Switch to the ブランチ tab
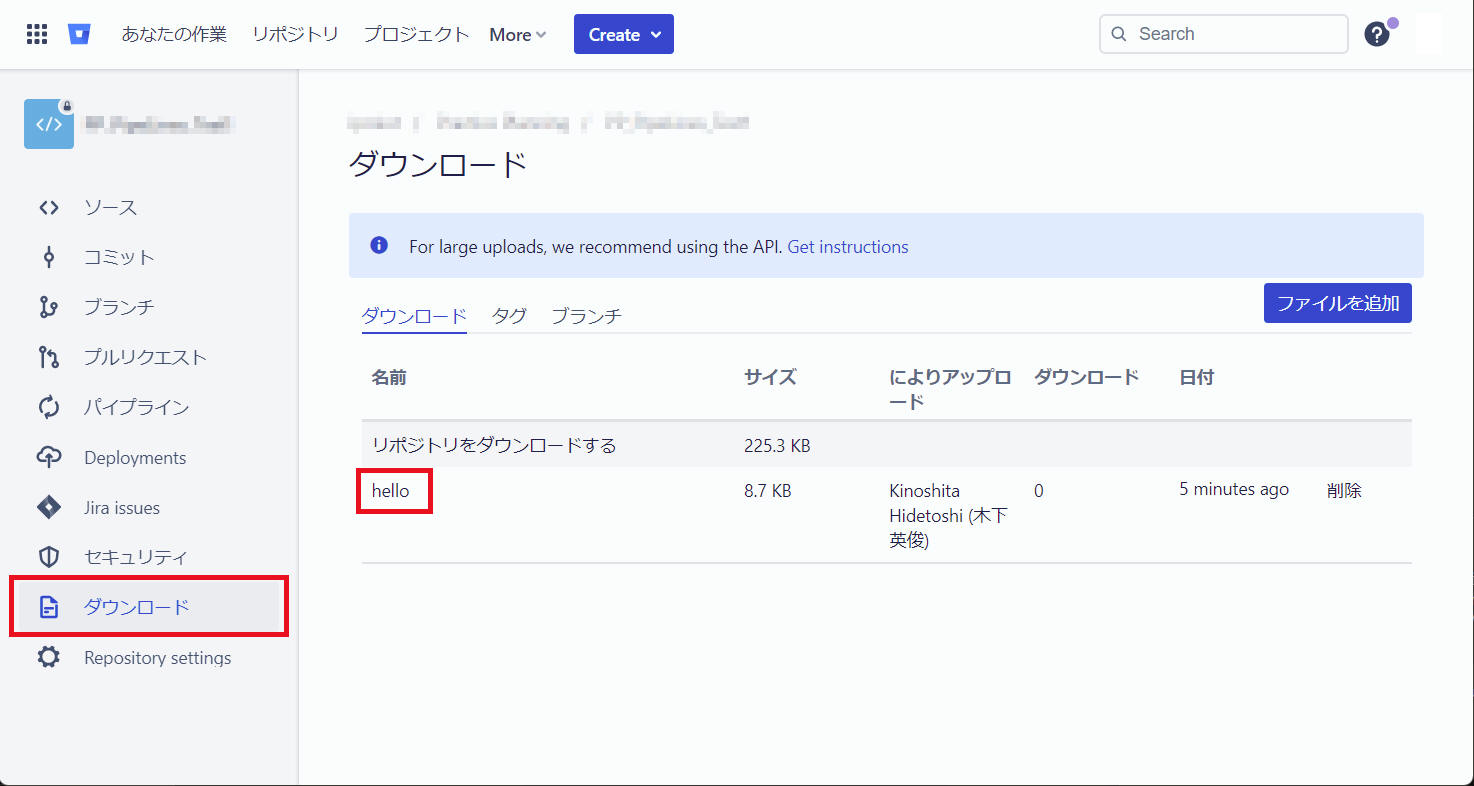 [x=584, y=314]
